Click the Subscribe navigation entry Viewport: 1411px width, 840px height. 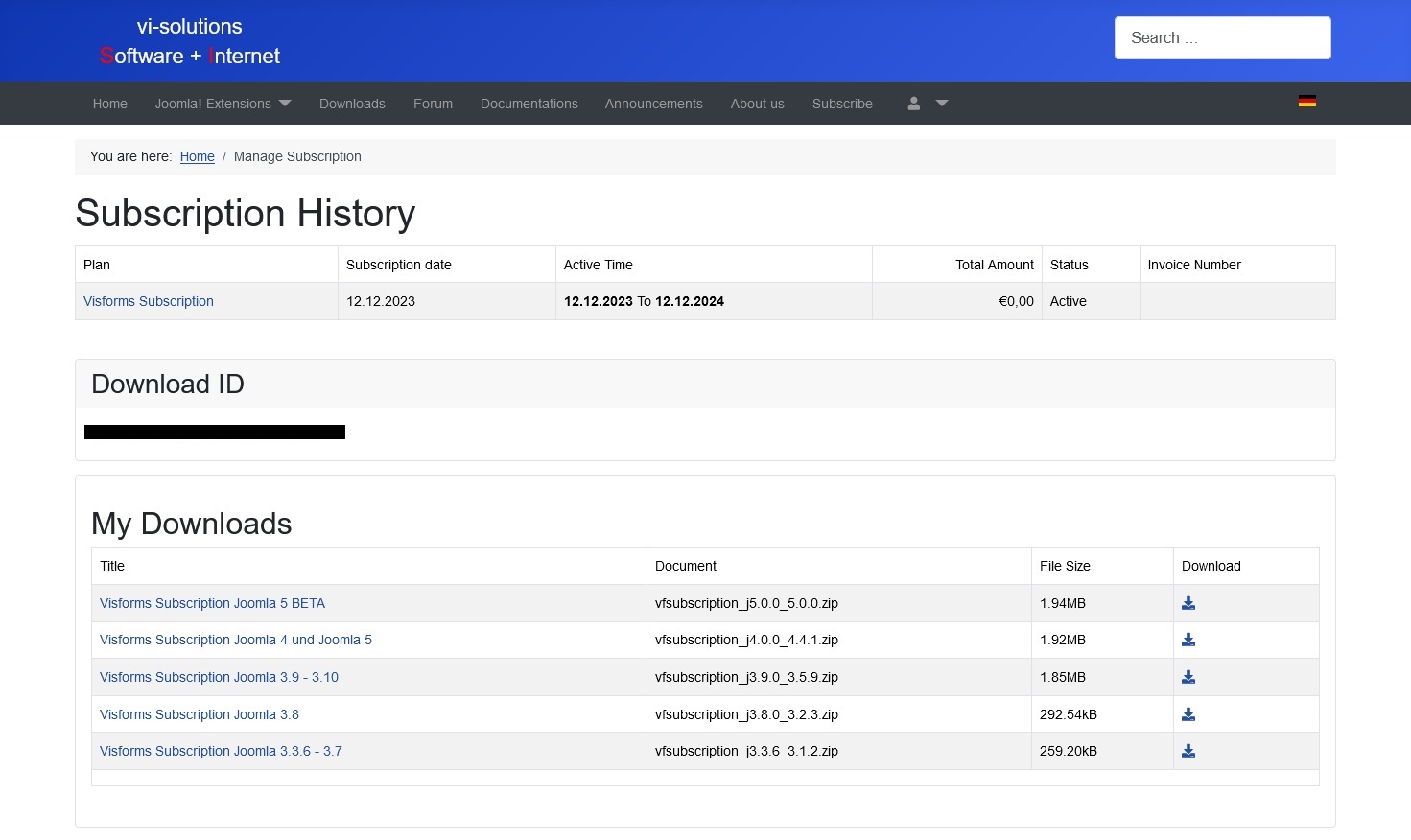point(841,104)
